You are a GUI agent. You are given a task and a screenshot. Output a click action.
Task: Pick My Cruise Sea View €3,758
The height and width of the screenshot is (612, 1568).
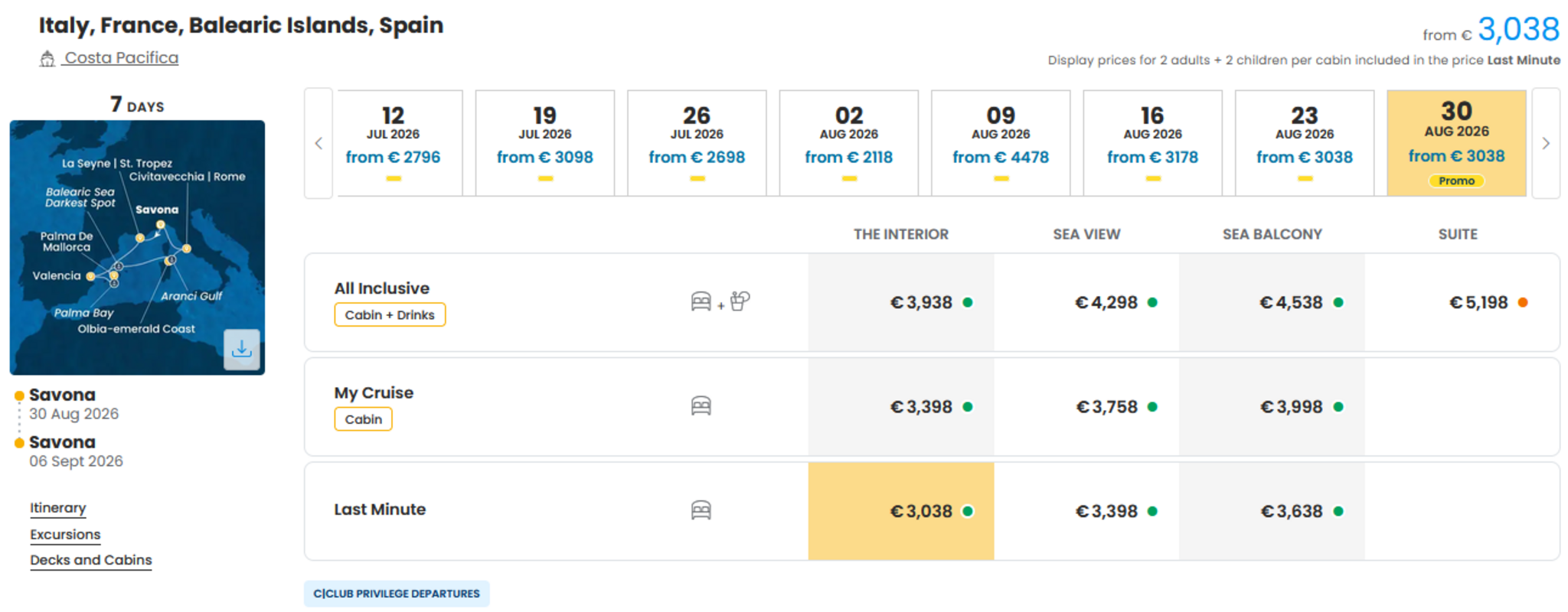point(1086,407)
